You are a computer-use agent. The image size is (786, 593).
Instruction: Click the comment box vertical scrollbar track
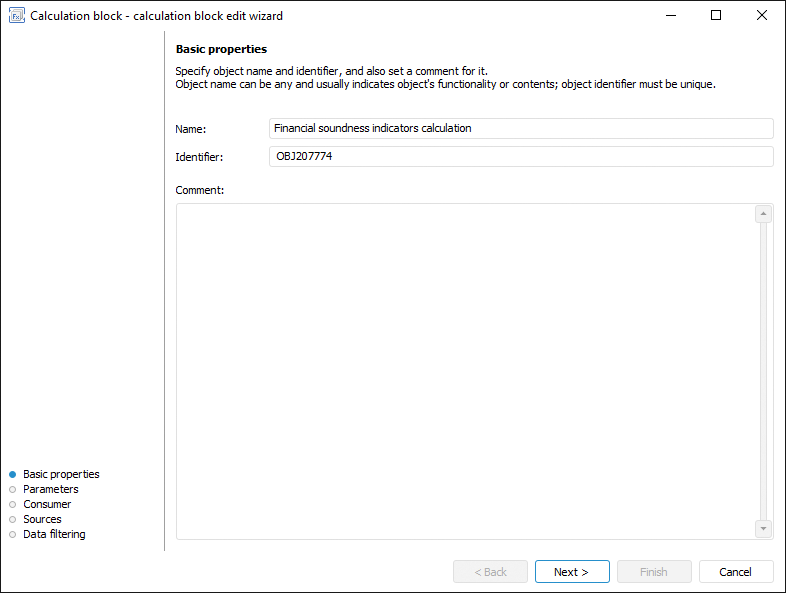(x=764, y=371)
